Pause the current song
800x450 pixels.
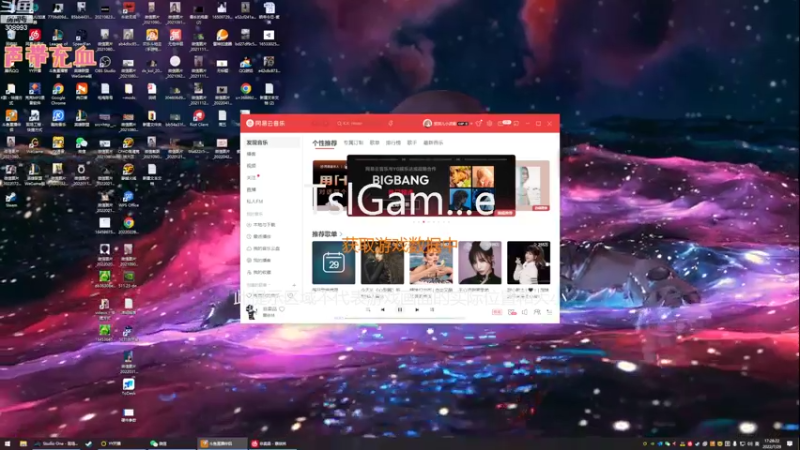point(400,310)
